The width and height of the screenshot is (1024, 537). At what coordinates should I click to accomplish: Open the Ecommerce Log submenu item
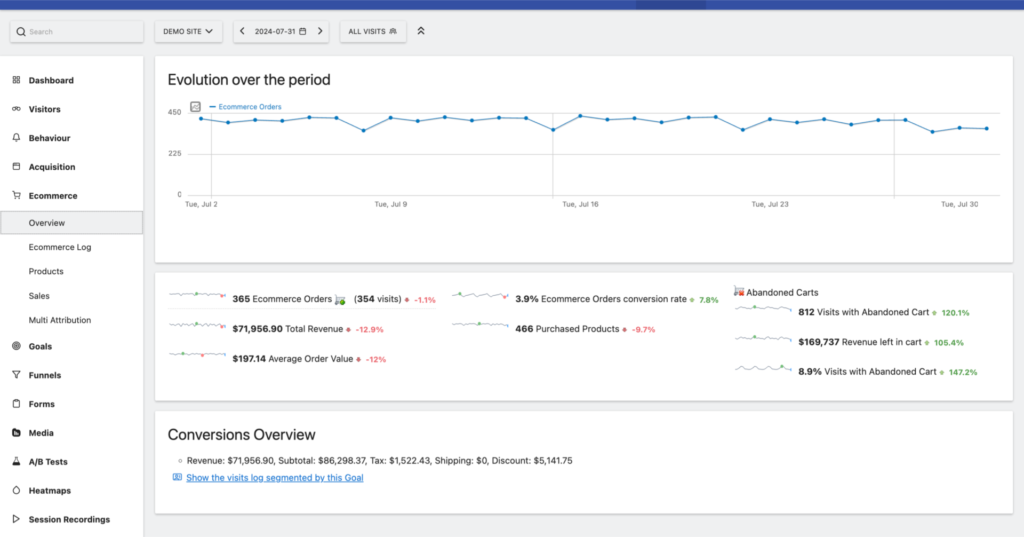click(60, 247)
